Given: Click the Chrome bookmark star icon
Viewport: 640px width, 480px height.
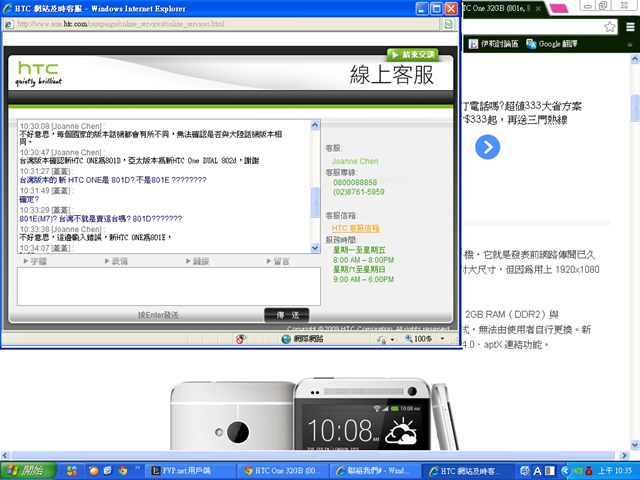Looking at the screenshot, I should click(x=609, y=27).
